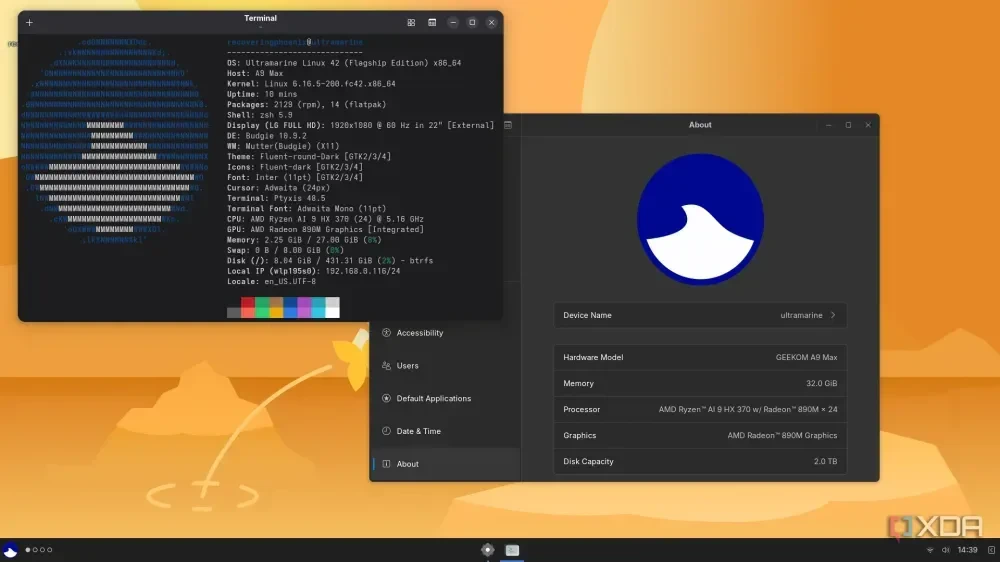Open the network indicator in system tray
Image resolution: width=1000 pixels, height=562 pixels.
click(930, 550)
